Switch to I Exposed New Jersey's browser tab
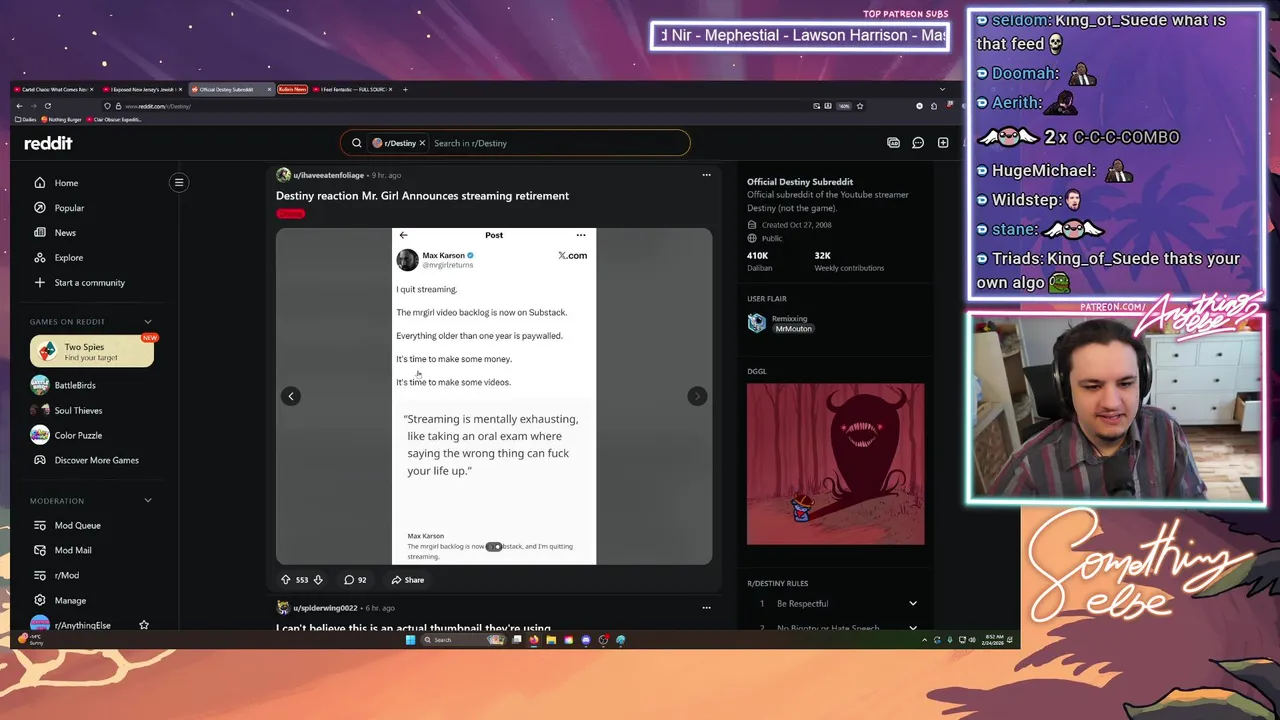Screen dimensions: 1280x720 [x=140, y=89]
